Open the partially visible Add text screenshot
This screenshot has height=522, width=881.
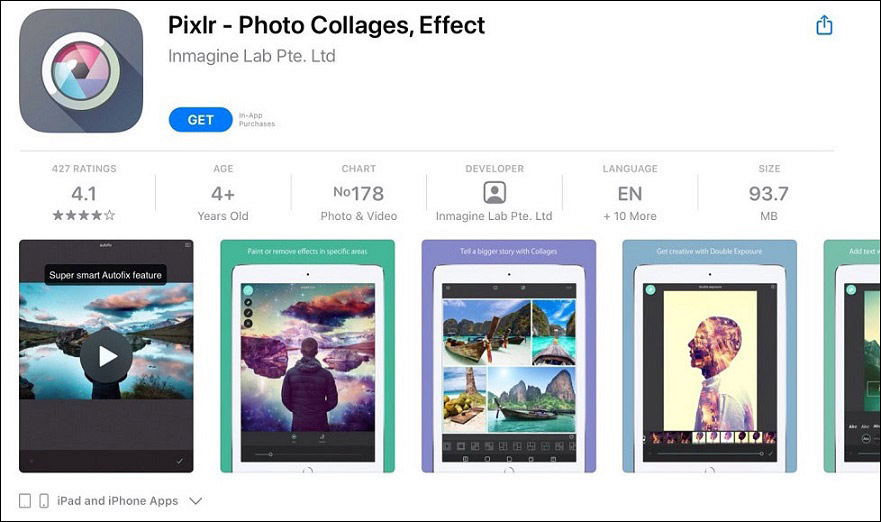tap(852, 356)
